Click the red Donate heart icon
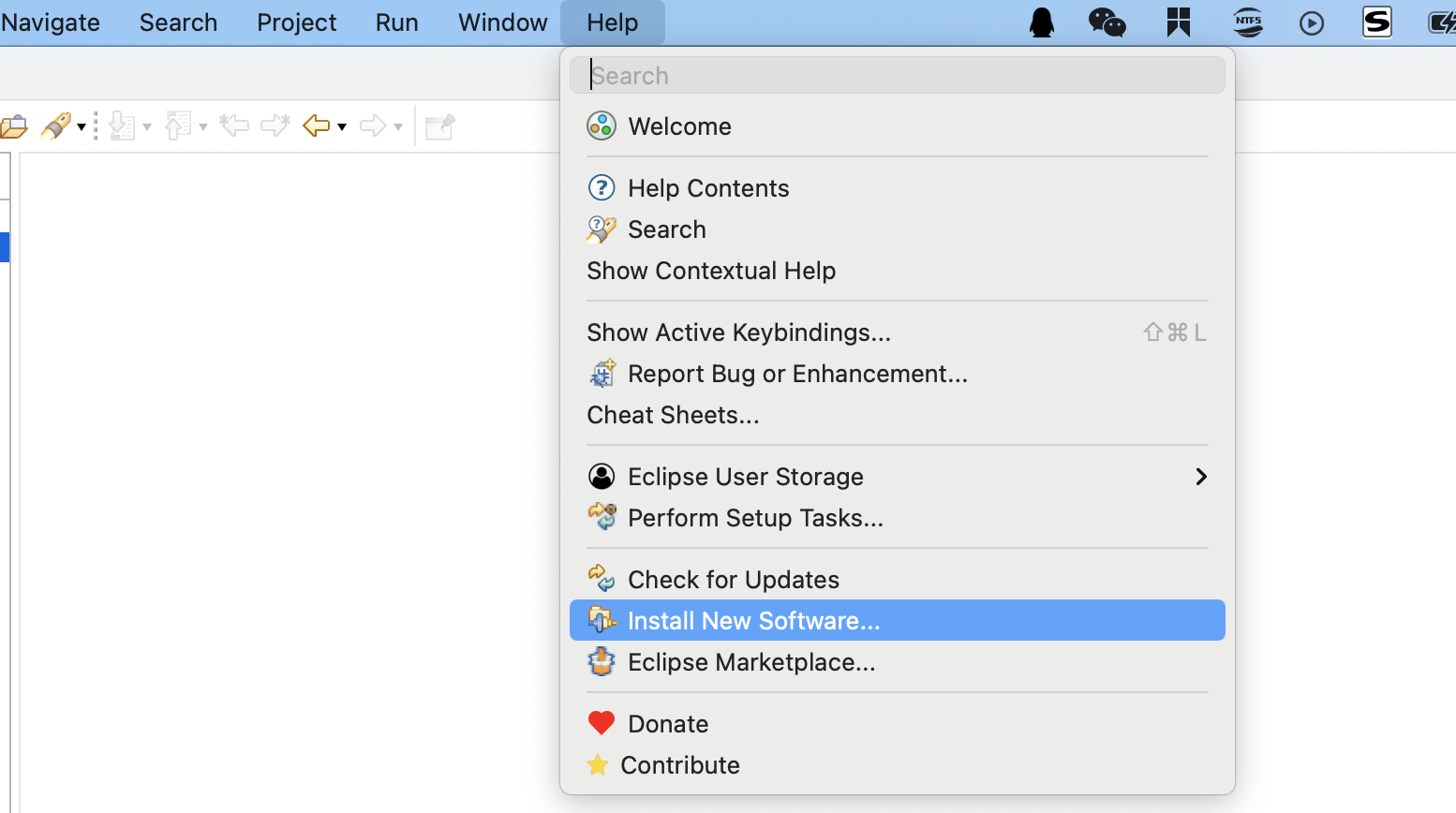 pos(601,723)
